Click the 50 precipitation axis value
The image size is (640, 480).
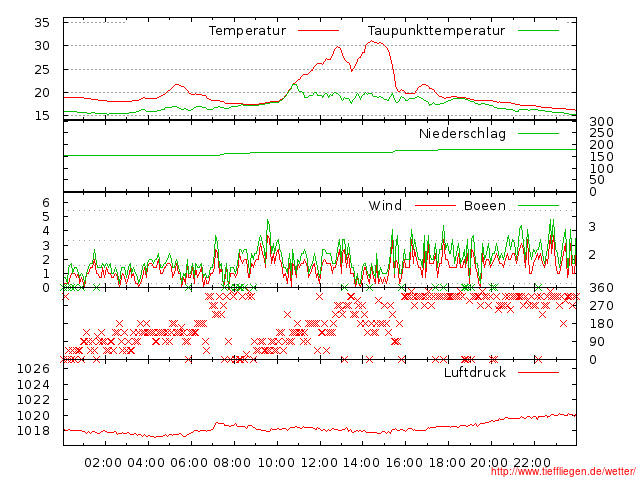[x=597, y=180]
